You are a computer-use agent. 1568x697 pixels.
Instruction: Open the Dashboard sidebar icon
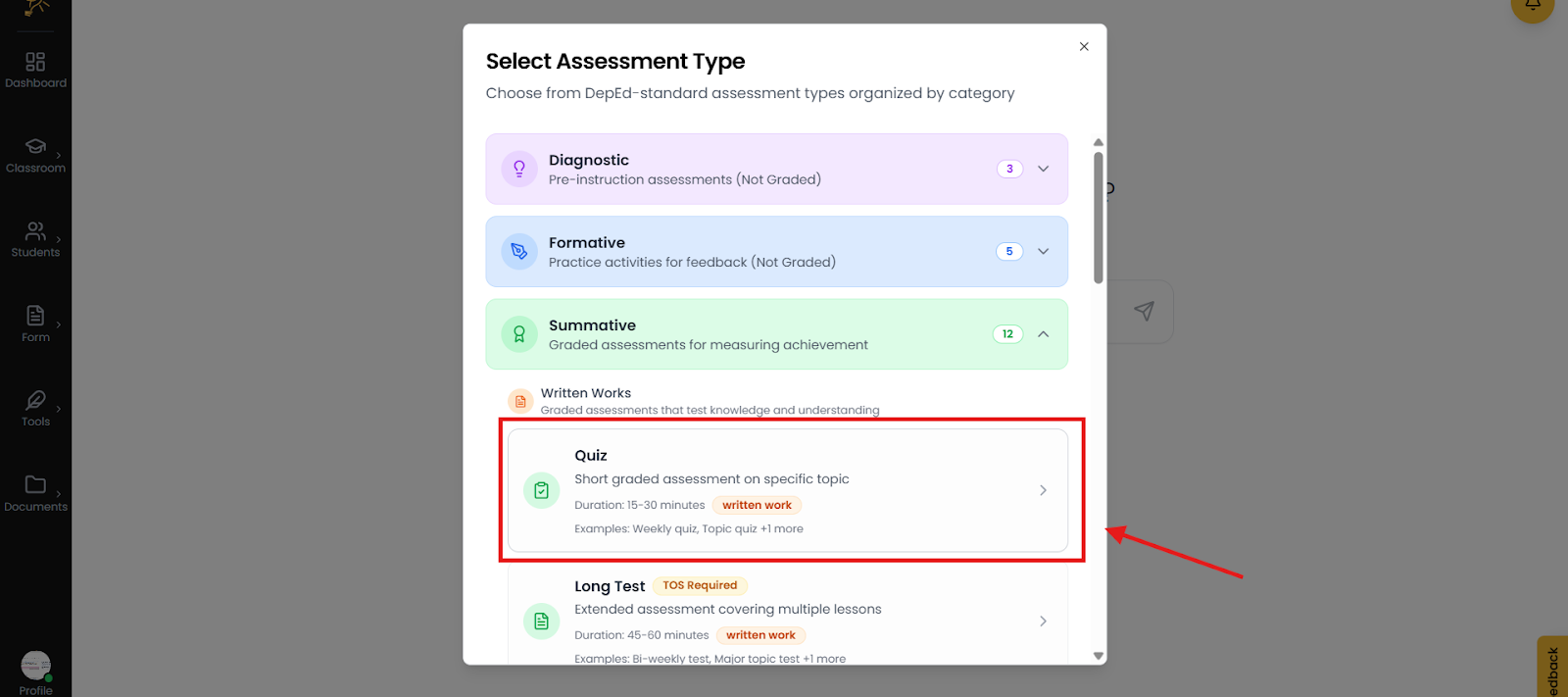tap(35, 63)
